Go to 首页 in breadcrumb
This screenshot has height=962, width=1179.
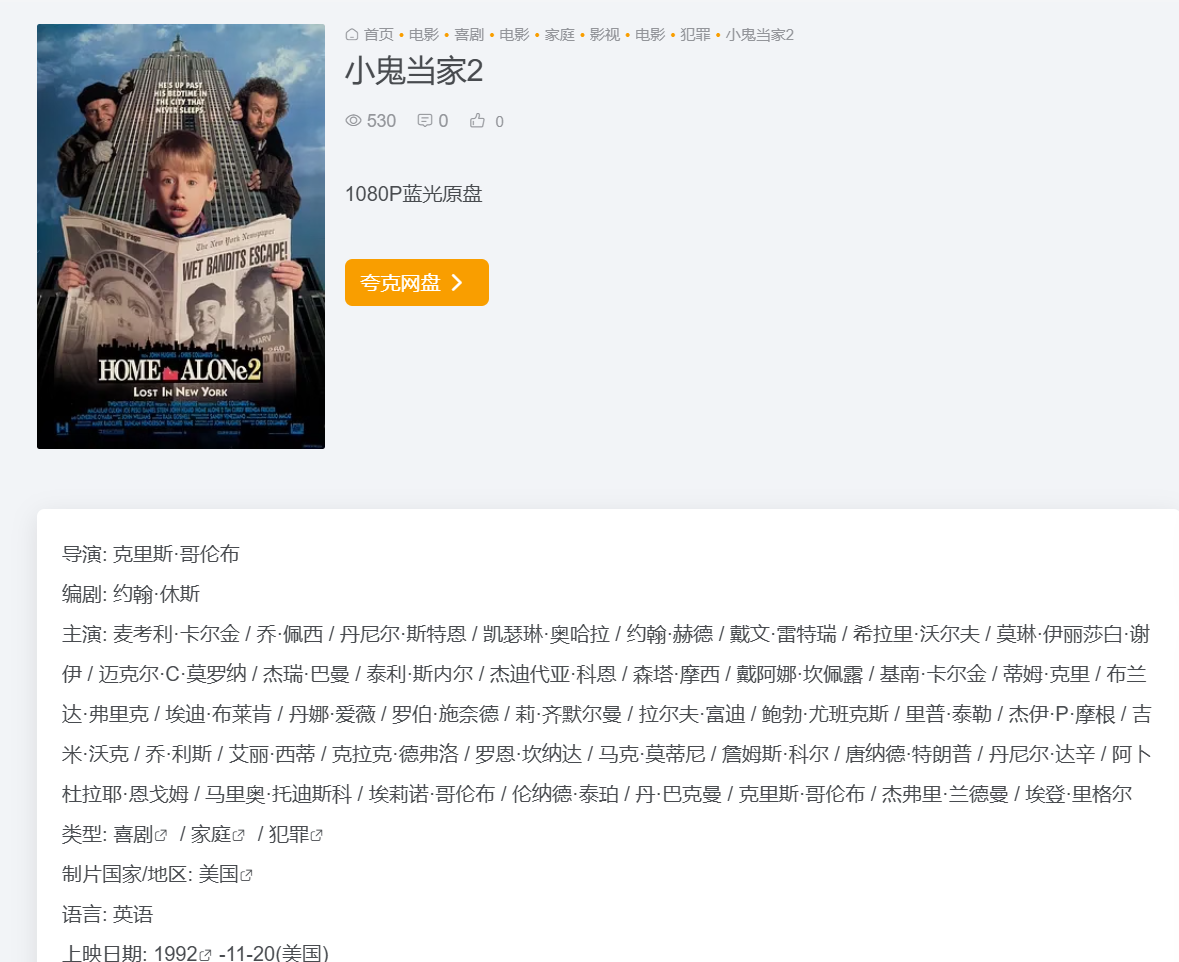pos(379,35)
